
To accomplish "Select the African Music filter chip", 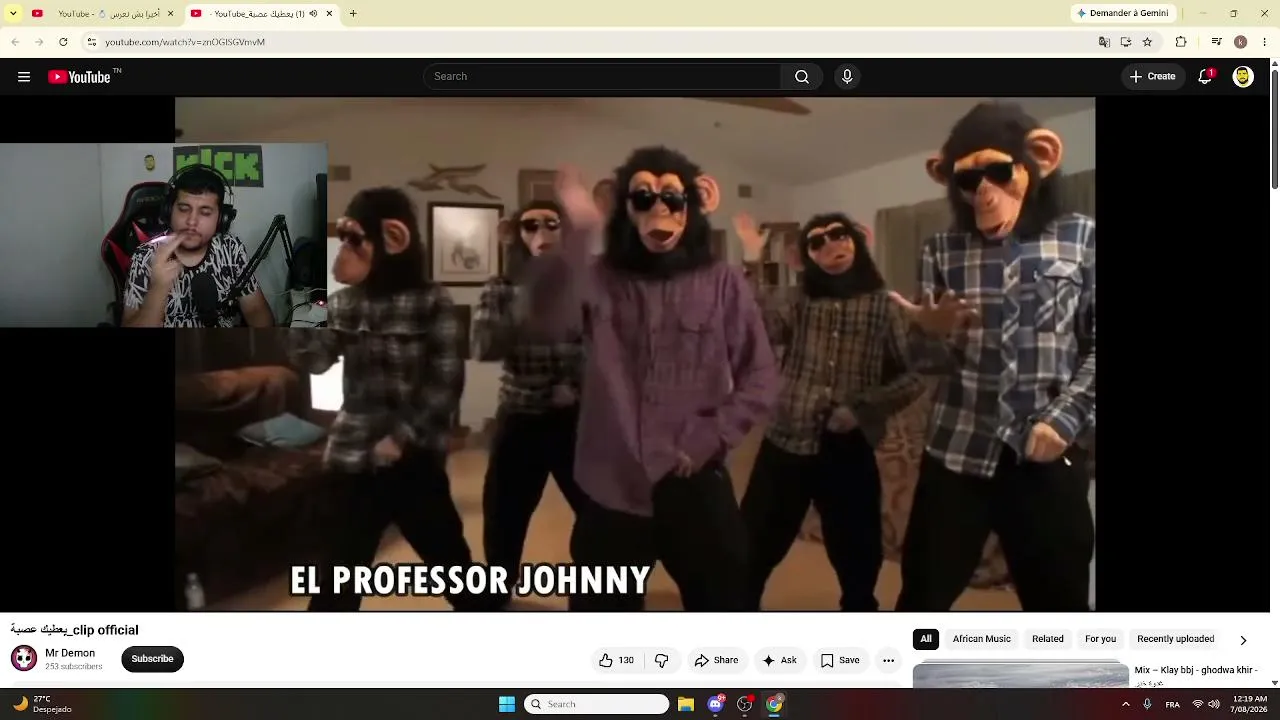I will pos(982,639).
